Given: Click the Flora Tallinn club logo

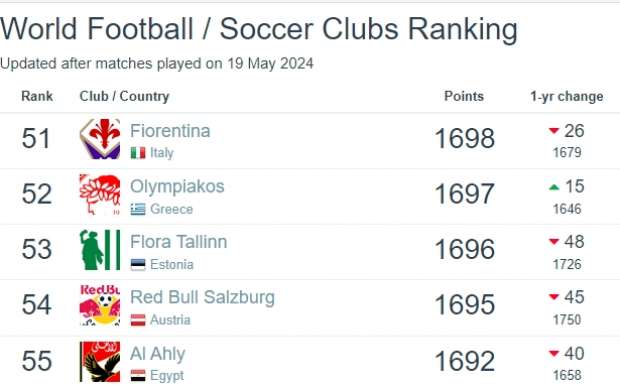Looking at the screenshot, I should point(100,250).
